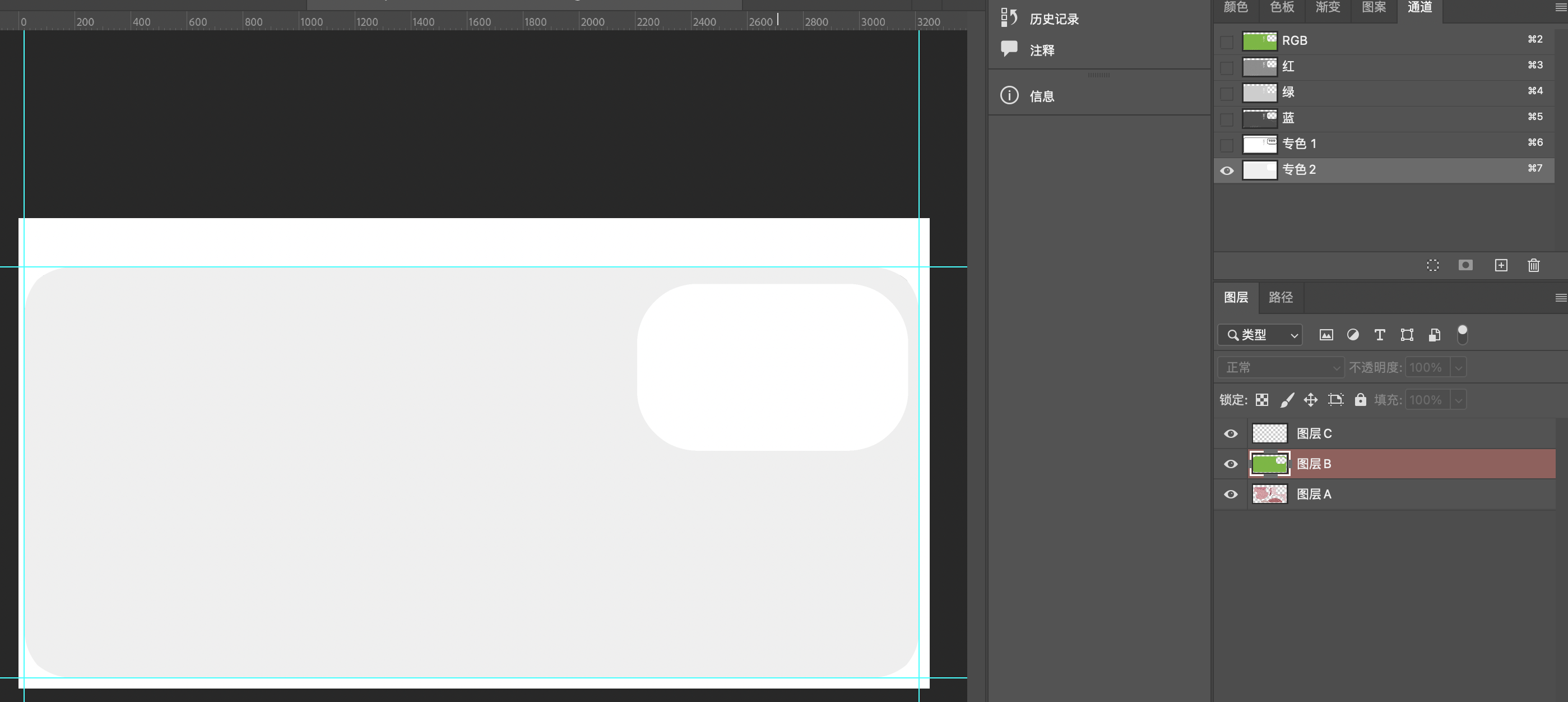Image resolution: width=1568 pixels, height=702 pixels.
Task: Click save selection as channel icon
Action: pos(1465,265)
